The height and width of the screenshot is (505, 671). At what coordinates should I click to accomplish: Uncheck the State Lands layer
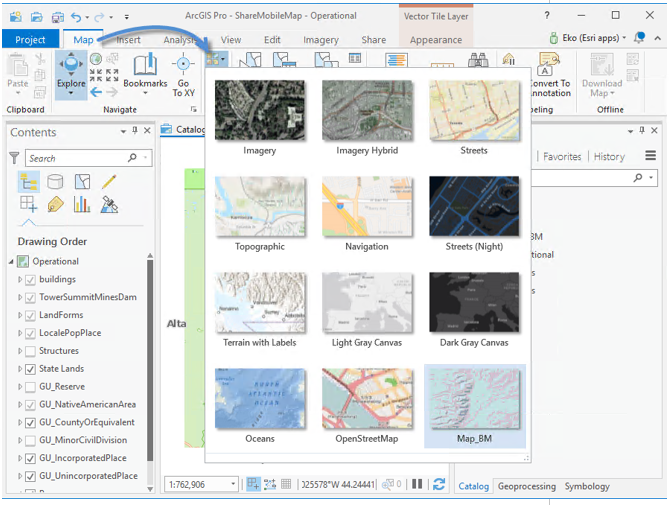coord(30,369)
